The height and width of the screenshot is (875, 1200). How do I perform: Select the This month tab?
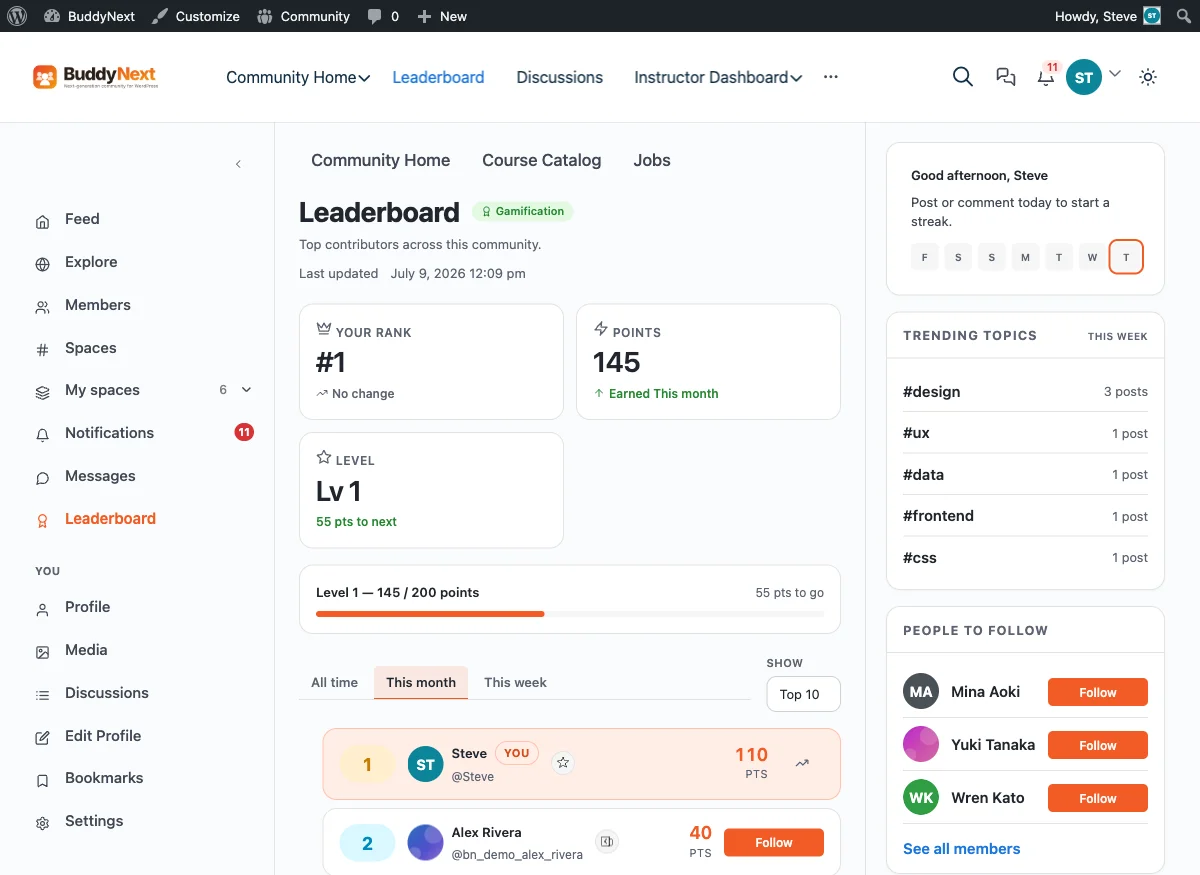[421, 682]
